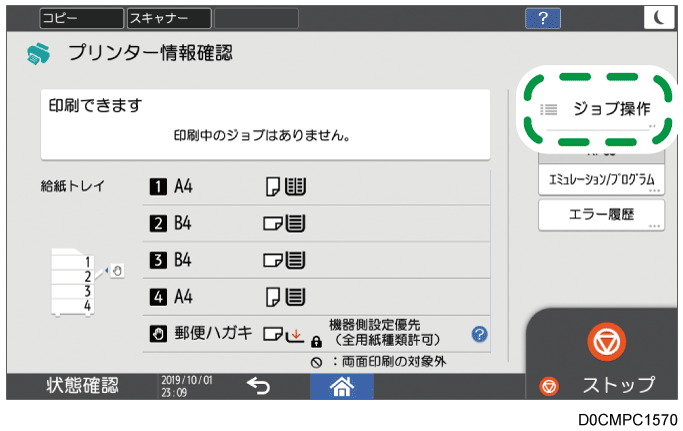Open the エラー履歴 error history
683x431 pixels.
[601, 215]
